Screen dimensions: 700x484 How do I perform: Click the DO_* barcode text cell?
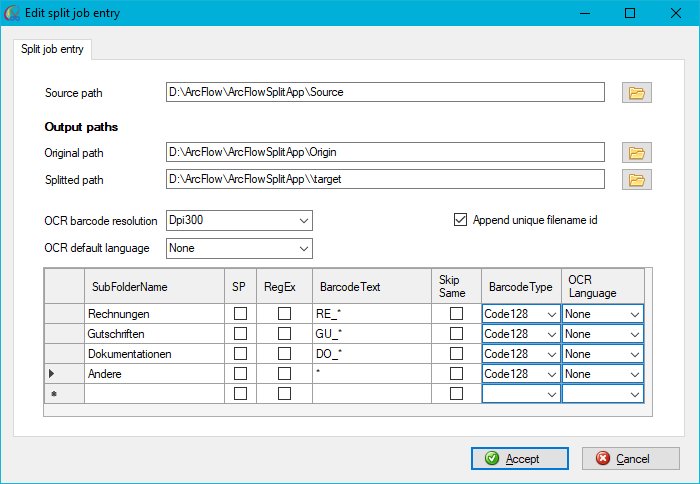tap(372, 354)
